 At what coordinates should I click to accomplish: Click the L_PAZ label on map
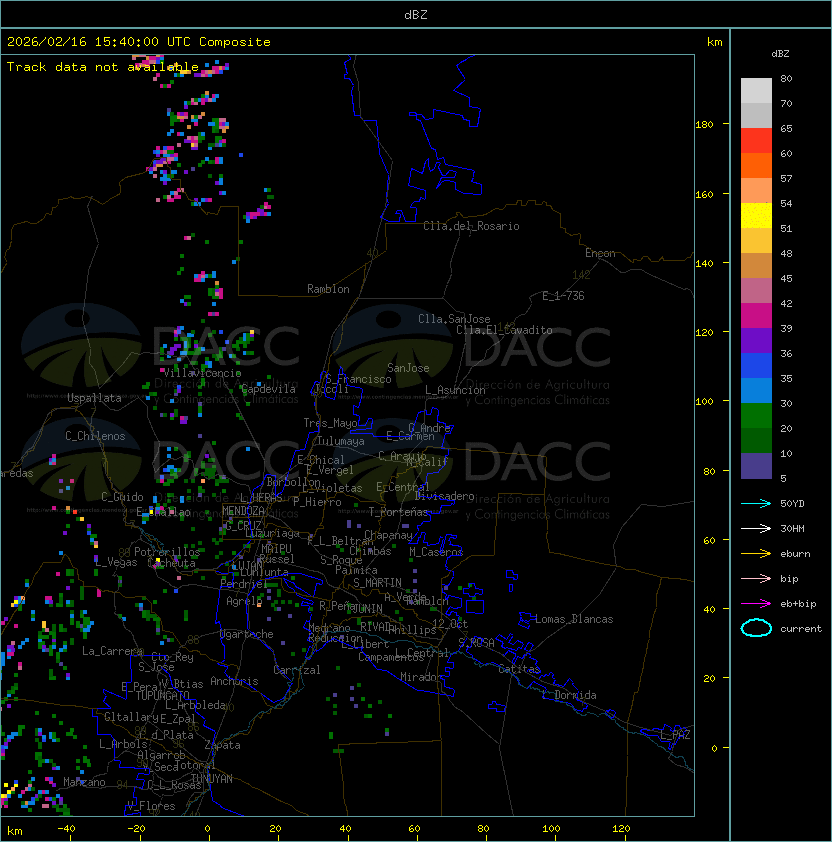pyautogui.click(x=675, y=735)
